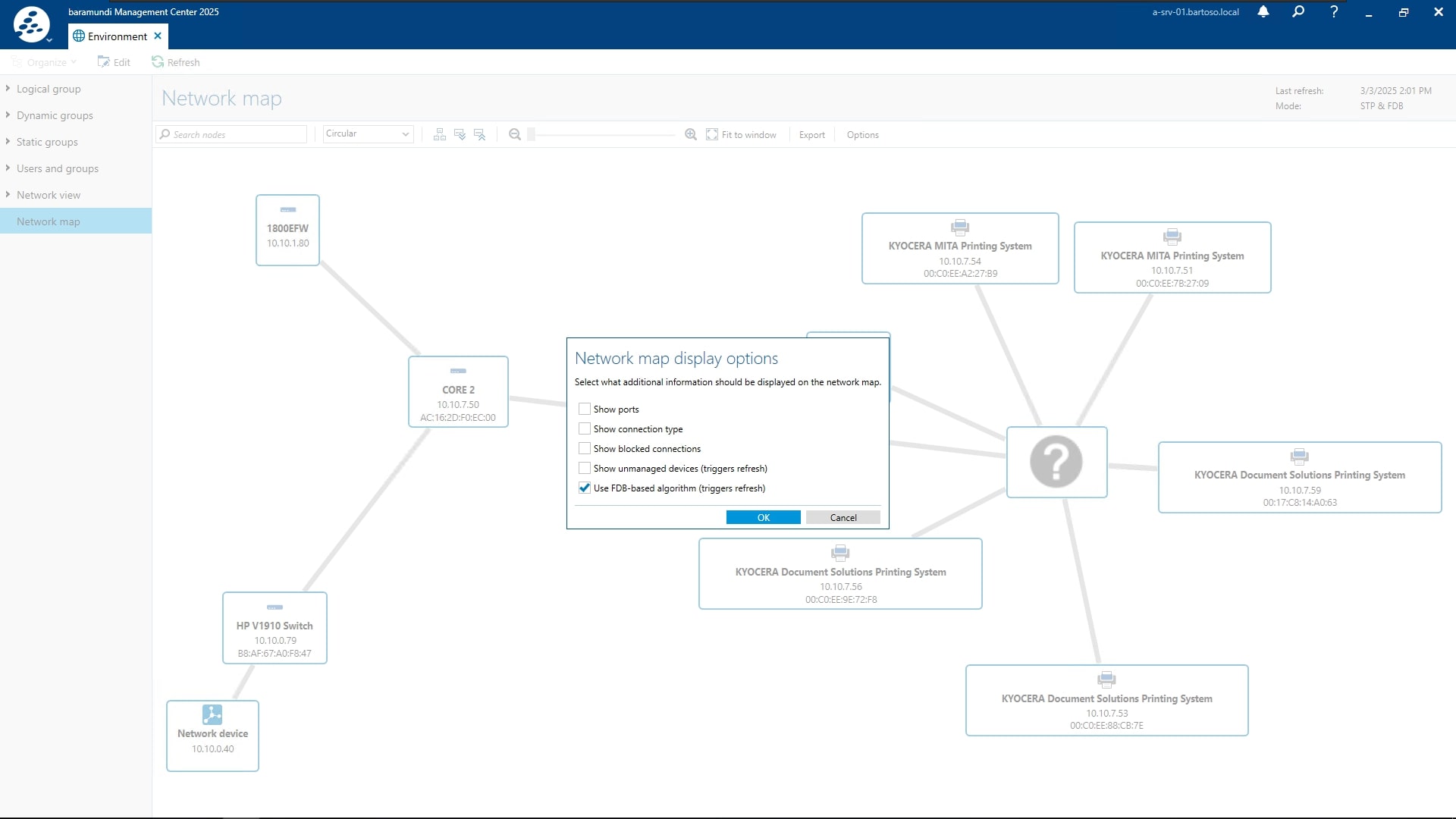
Task: Open the Circular layout dropdown
Action: 368,133
